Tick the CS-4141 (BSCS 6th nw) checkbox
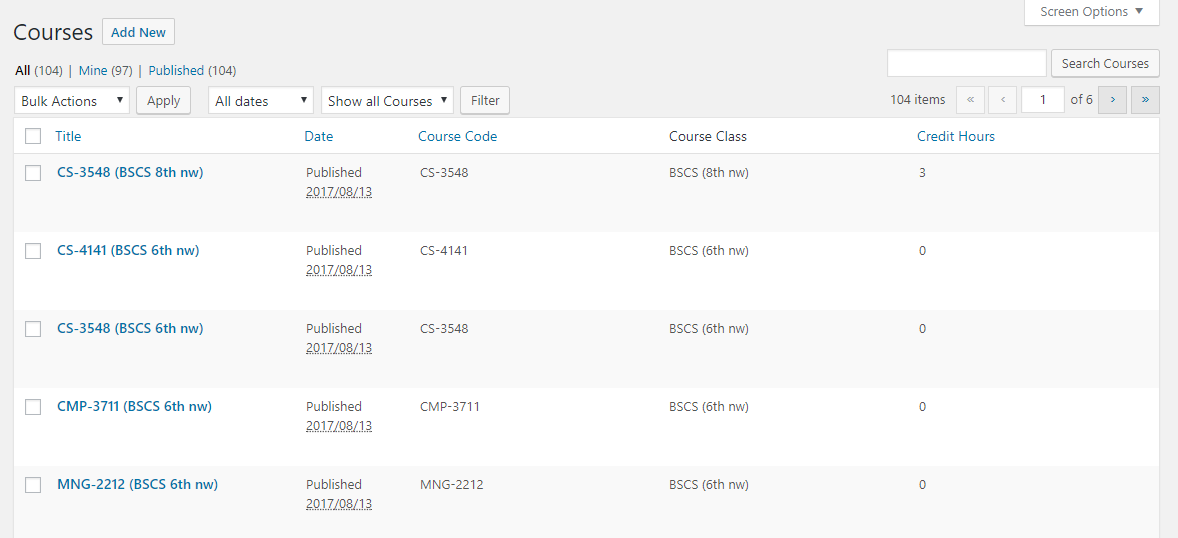Screen dimensions: 1178x538 click(33, 251)
